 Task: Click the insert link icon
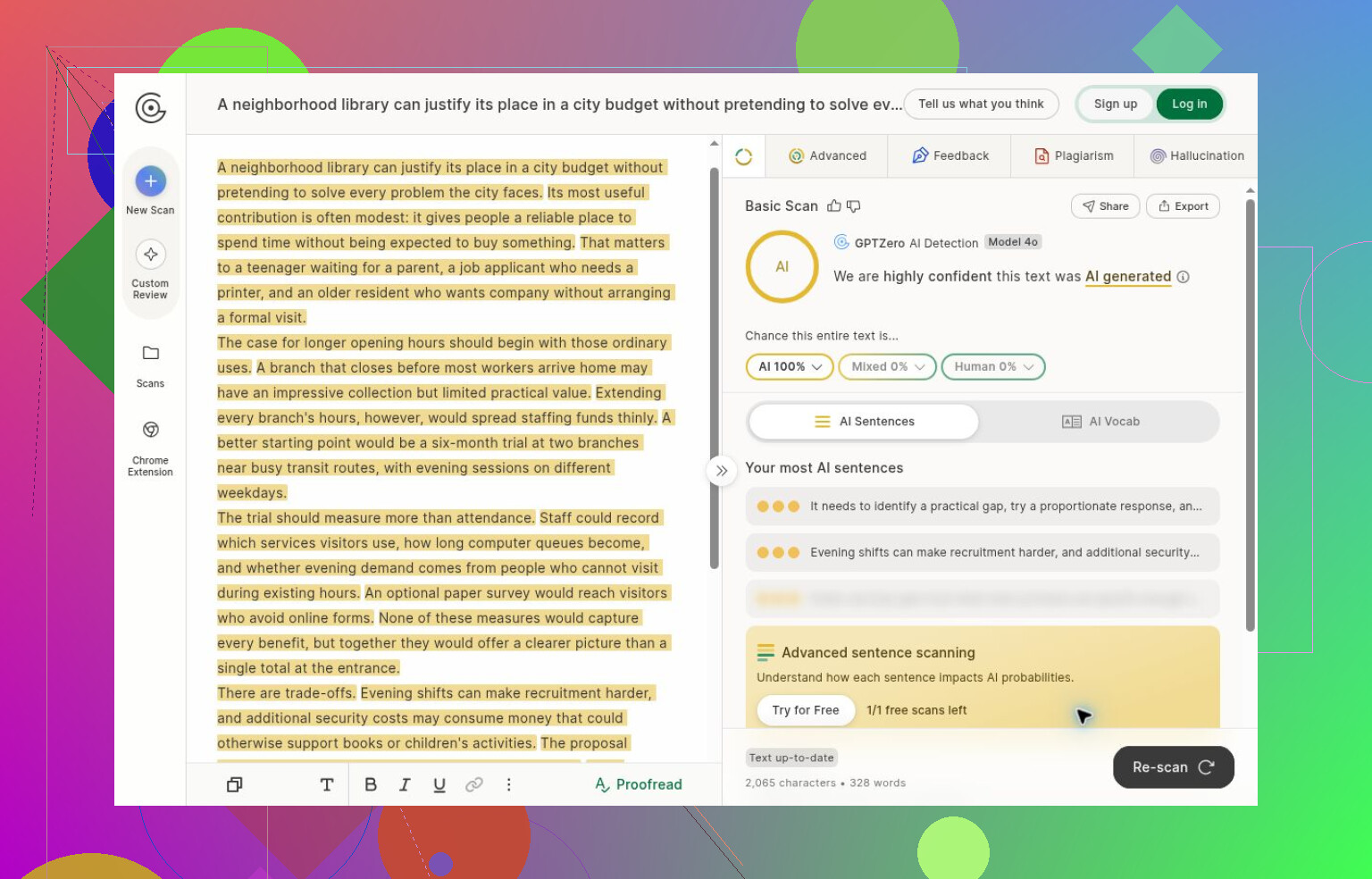[x=474, y=784]
